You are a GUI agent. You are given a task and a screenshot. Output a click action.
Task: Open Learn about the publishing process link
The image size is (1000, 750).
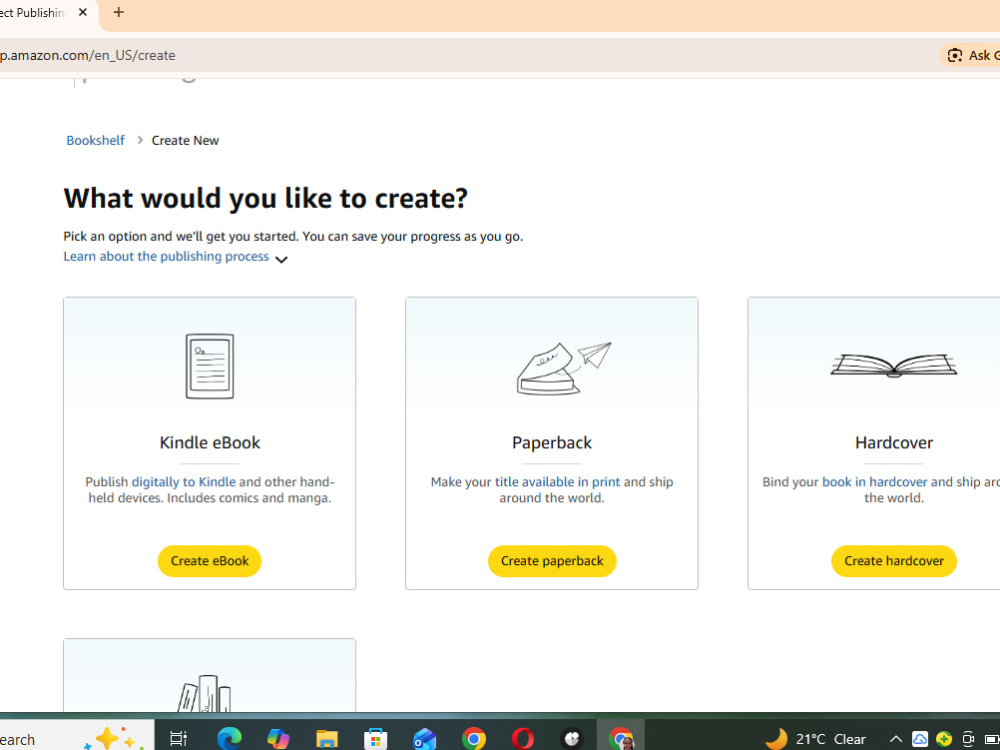pos(166,256)
